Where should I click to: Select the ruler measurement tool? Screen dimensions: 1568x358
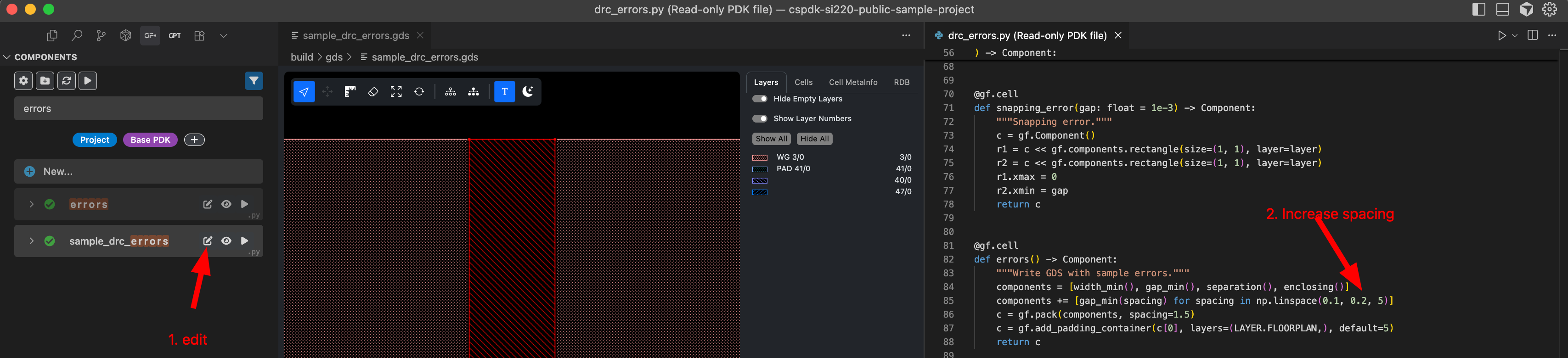coord(350,92)
